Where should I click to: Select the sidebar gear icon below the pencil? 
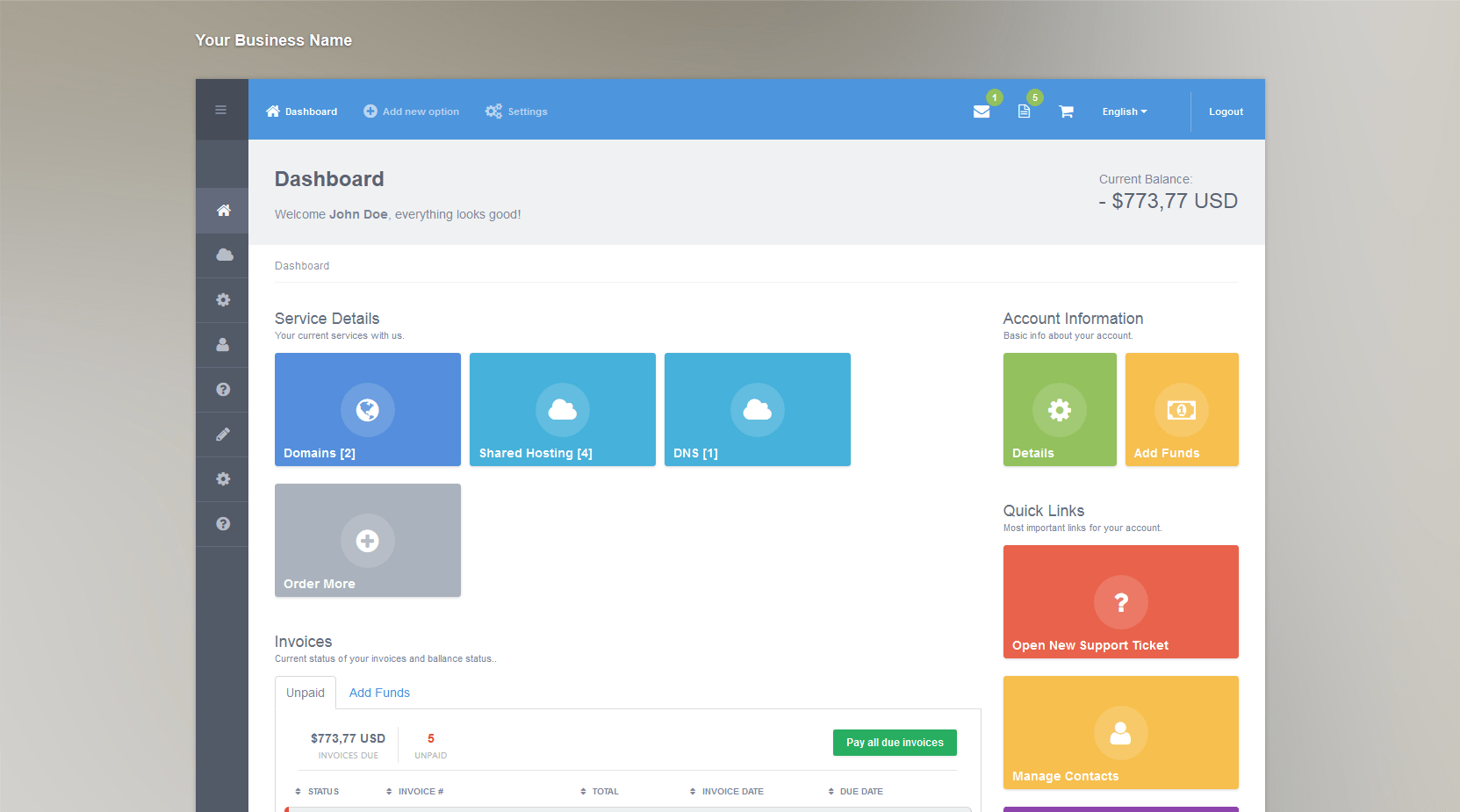pos(223,479)
